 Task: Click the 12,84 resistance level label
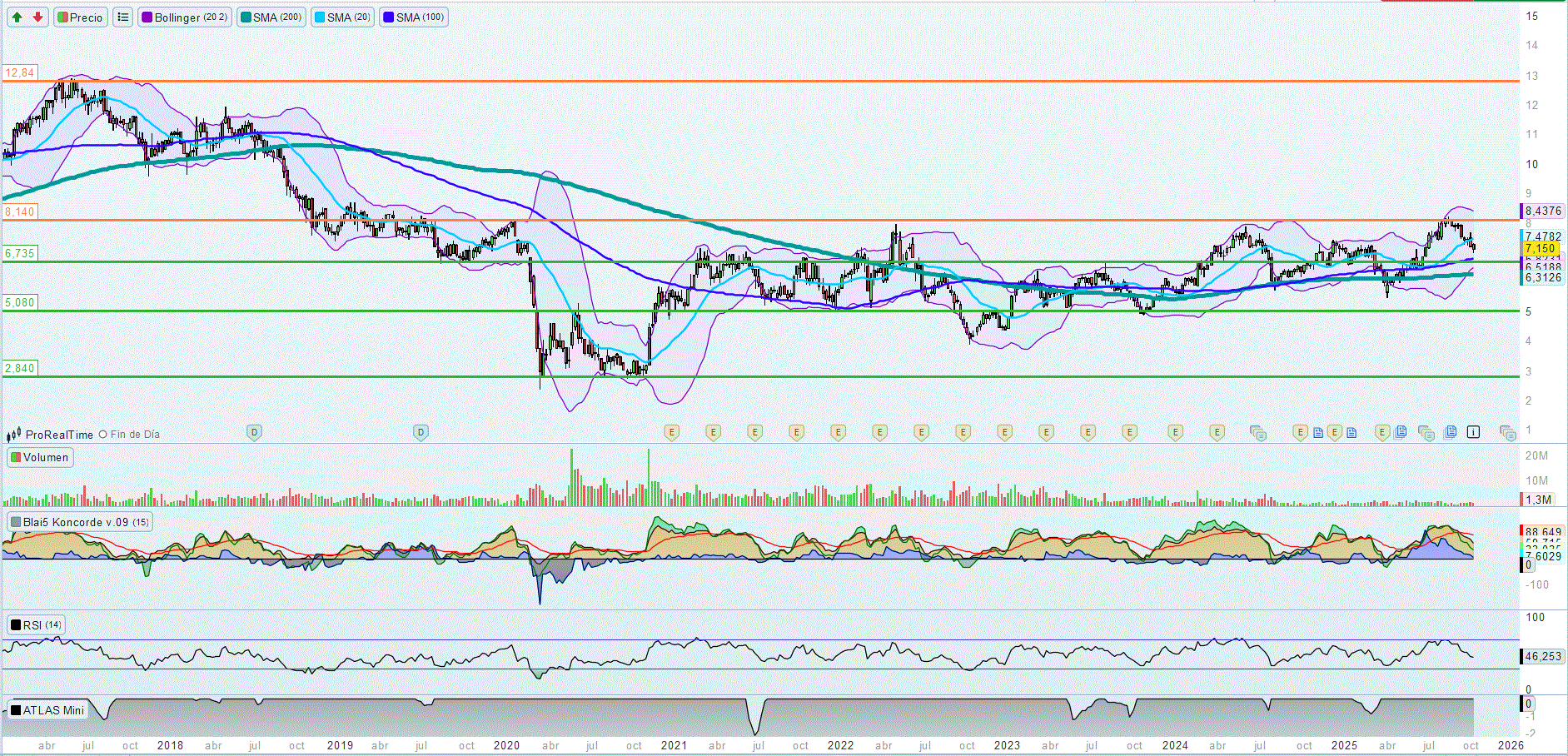(20, 73)
